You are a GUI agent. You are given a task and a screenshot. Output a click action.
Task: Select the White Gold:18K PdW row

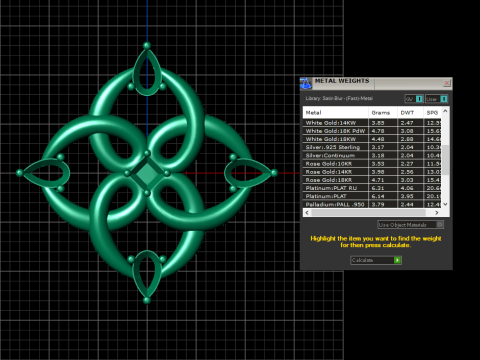click(x=372, y=131)
